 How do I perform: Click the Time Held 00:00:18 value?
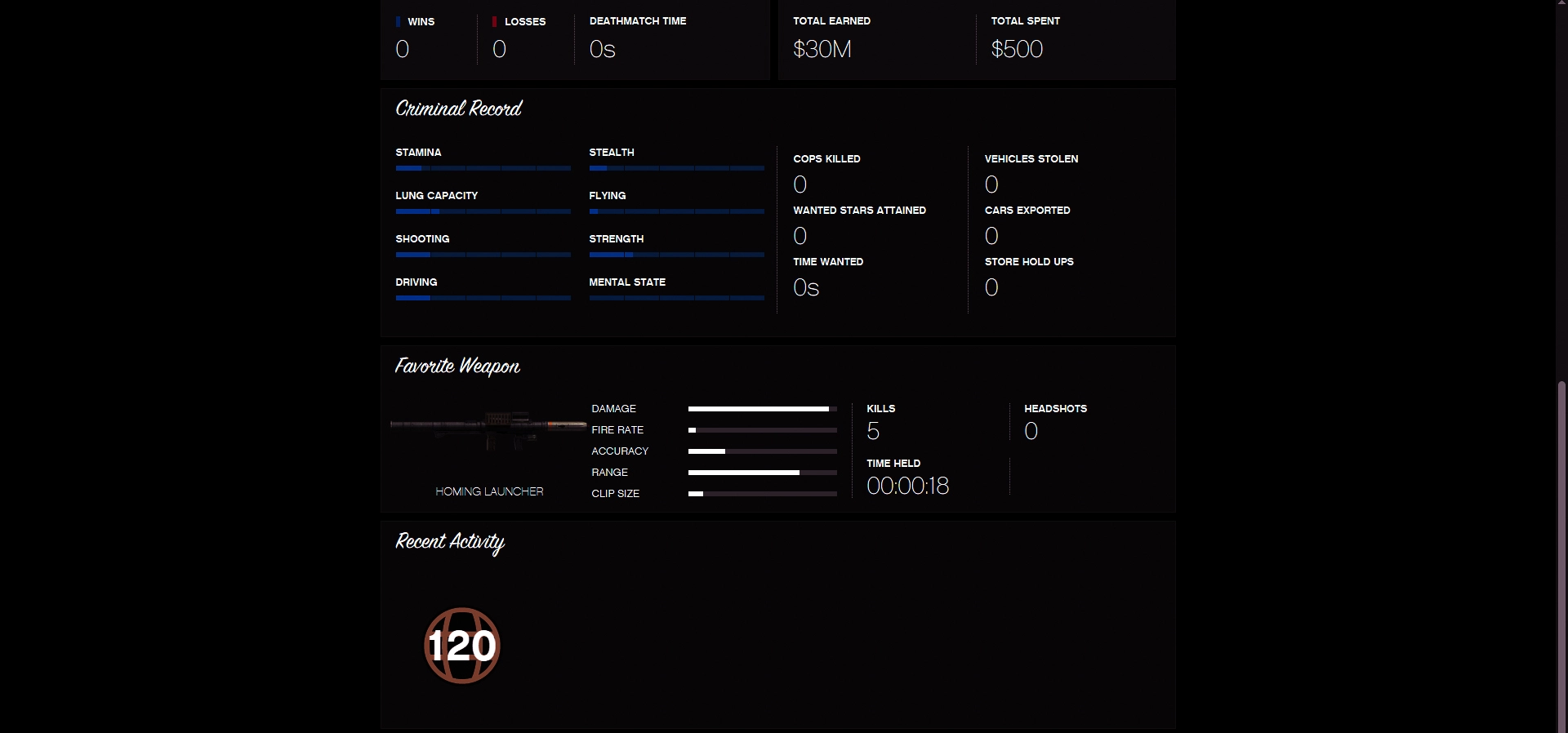tap(907, 486)
